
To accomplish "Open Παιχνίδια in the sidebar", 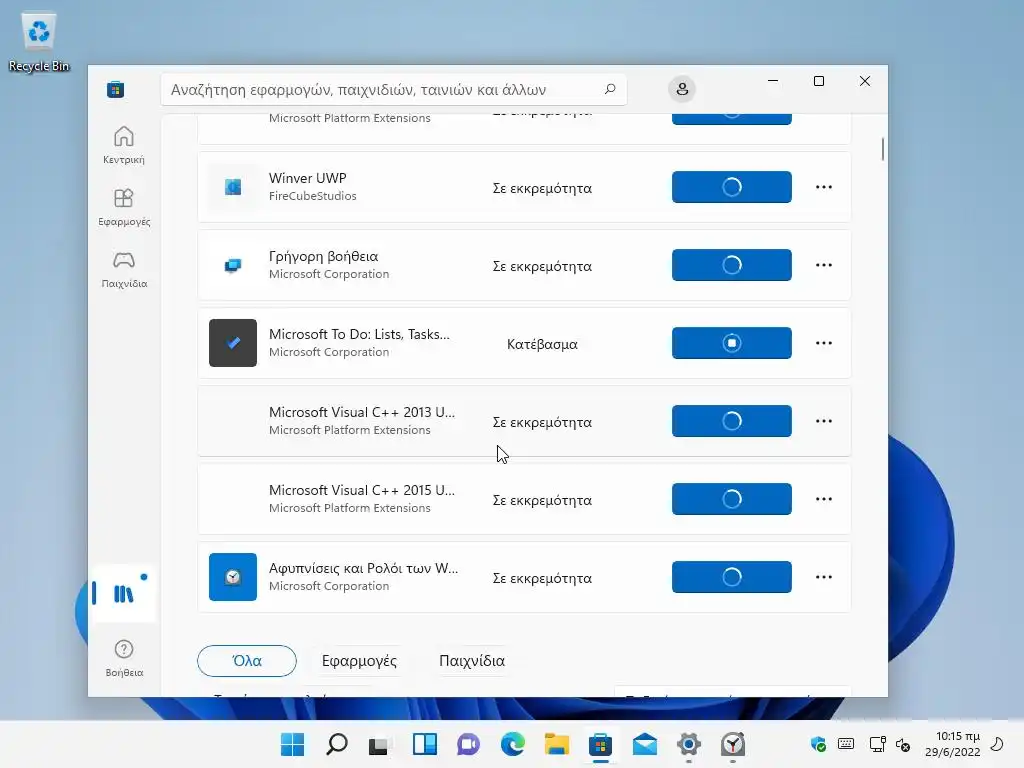I will [123, 269].
